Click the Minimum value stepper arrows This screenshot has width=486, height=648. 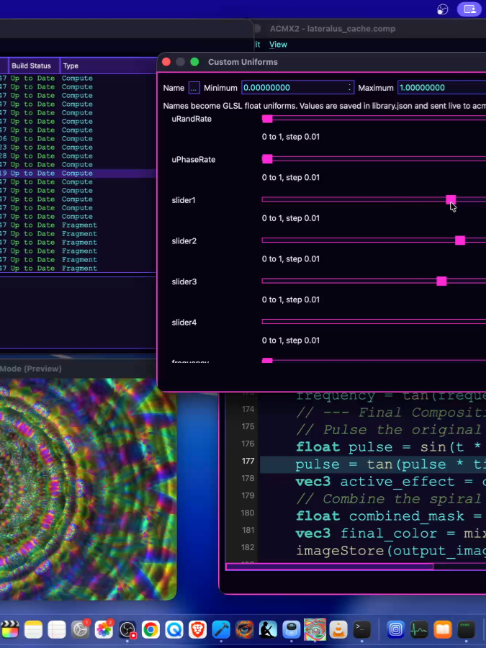(350, 88)
